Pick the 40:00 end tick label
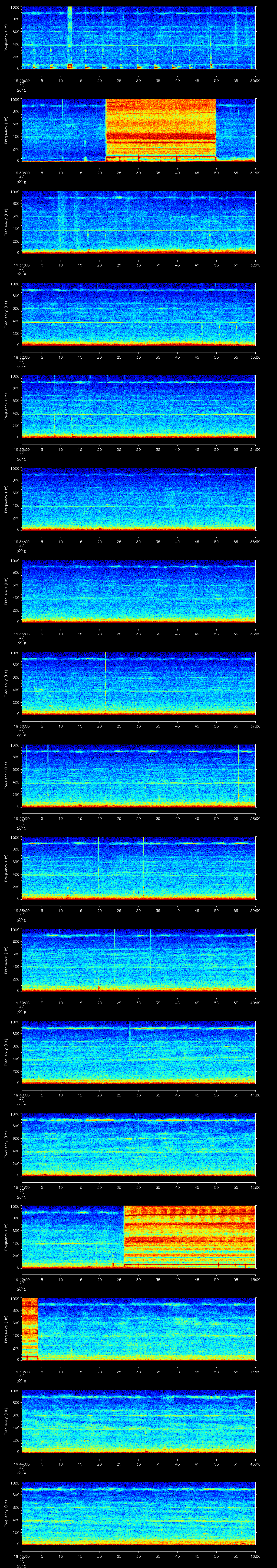 [255, 1003]
